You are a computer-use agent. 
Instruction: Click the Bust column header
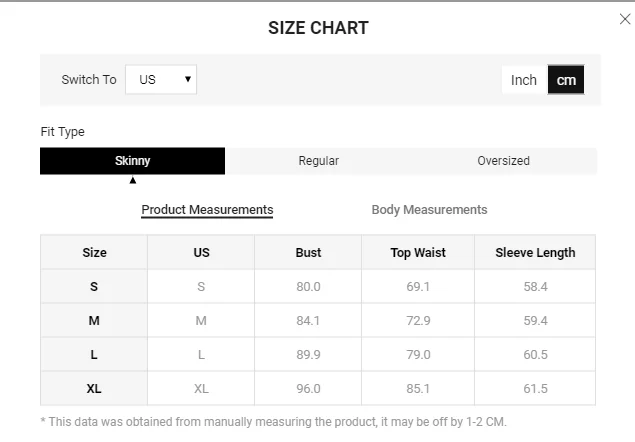pos(308,253)
